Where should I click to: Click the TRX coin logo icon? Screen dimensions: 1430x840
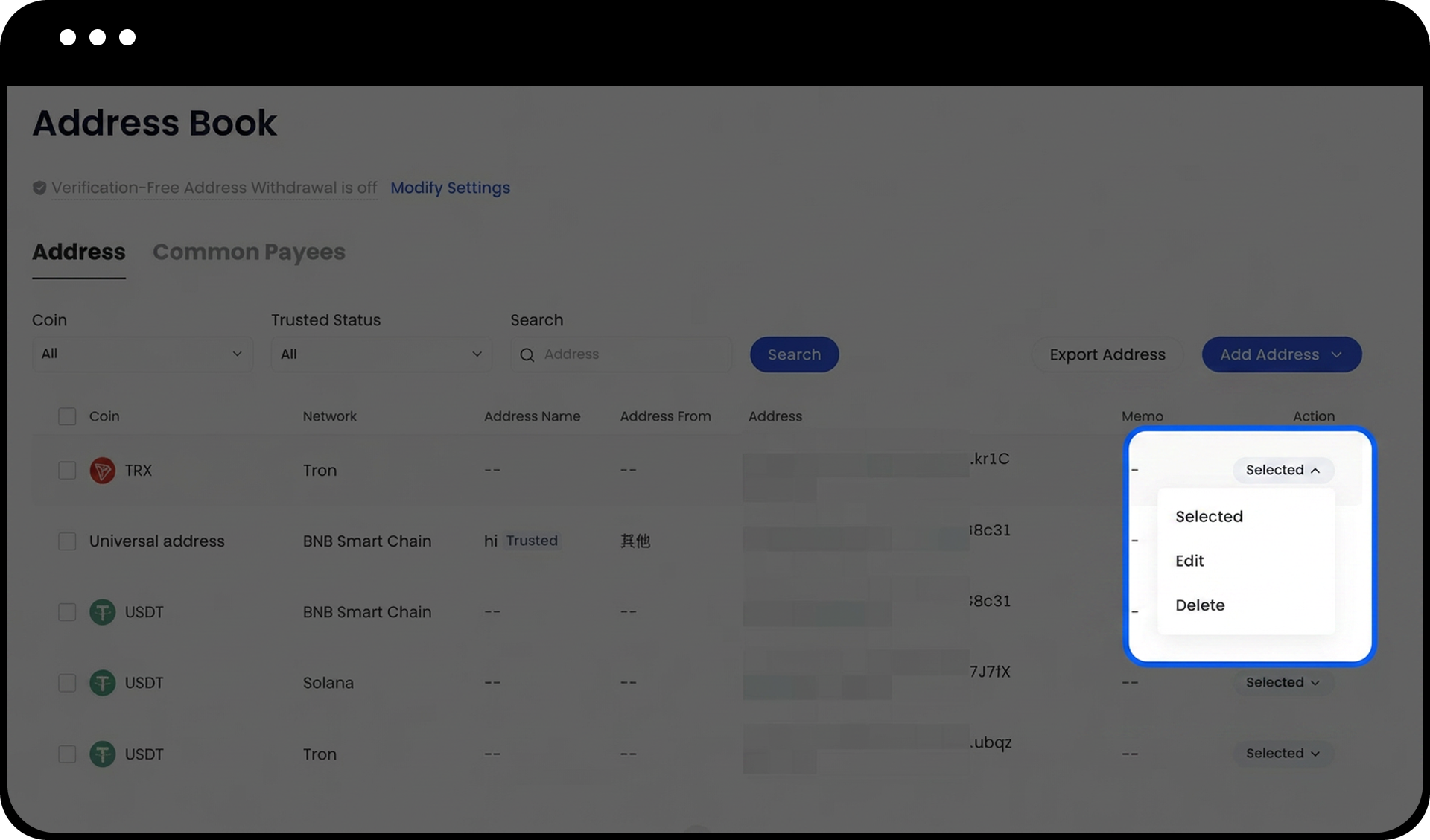[102, 471]
